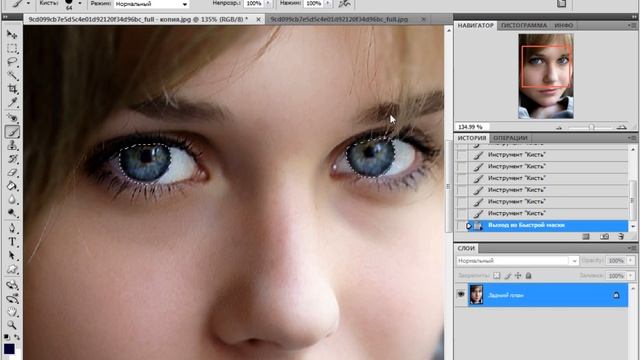Select the Zoom magnifier tool

click(x=12, y=325)
